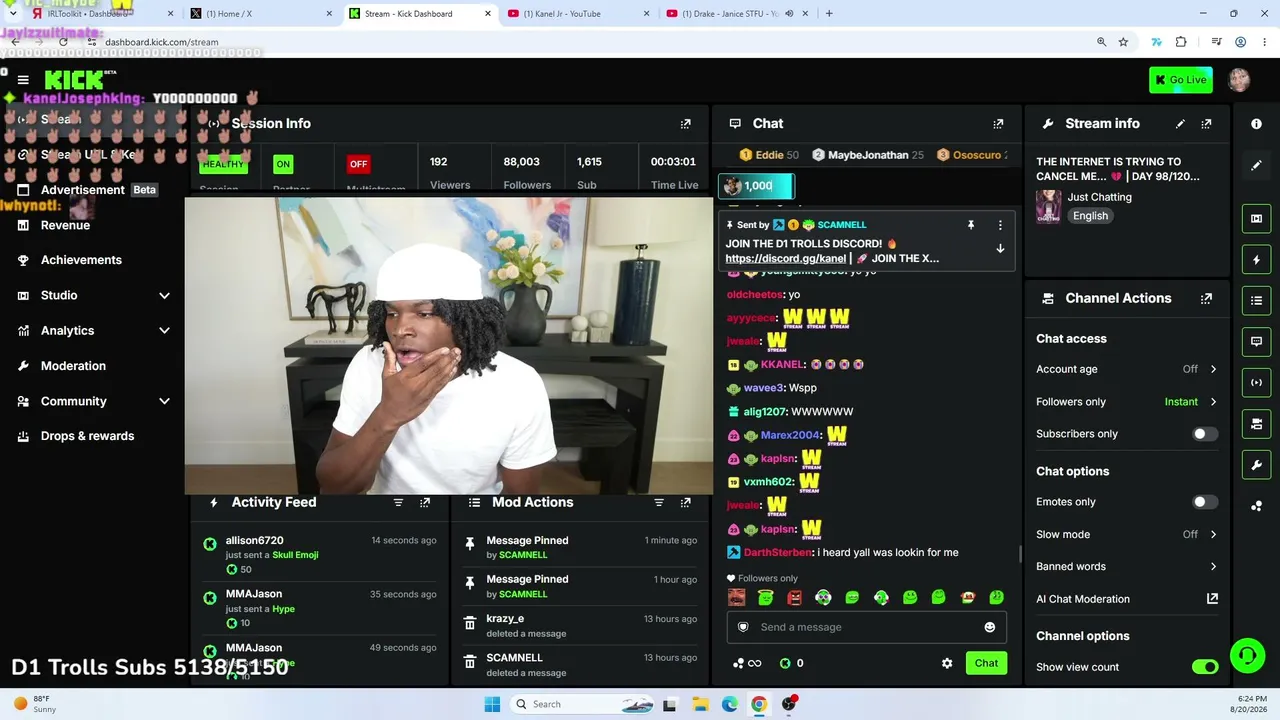
Task: Open the emoji picker in chat input
Action: point(990,627)
